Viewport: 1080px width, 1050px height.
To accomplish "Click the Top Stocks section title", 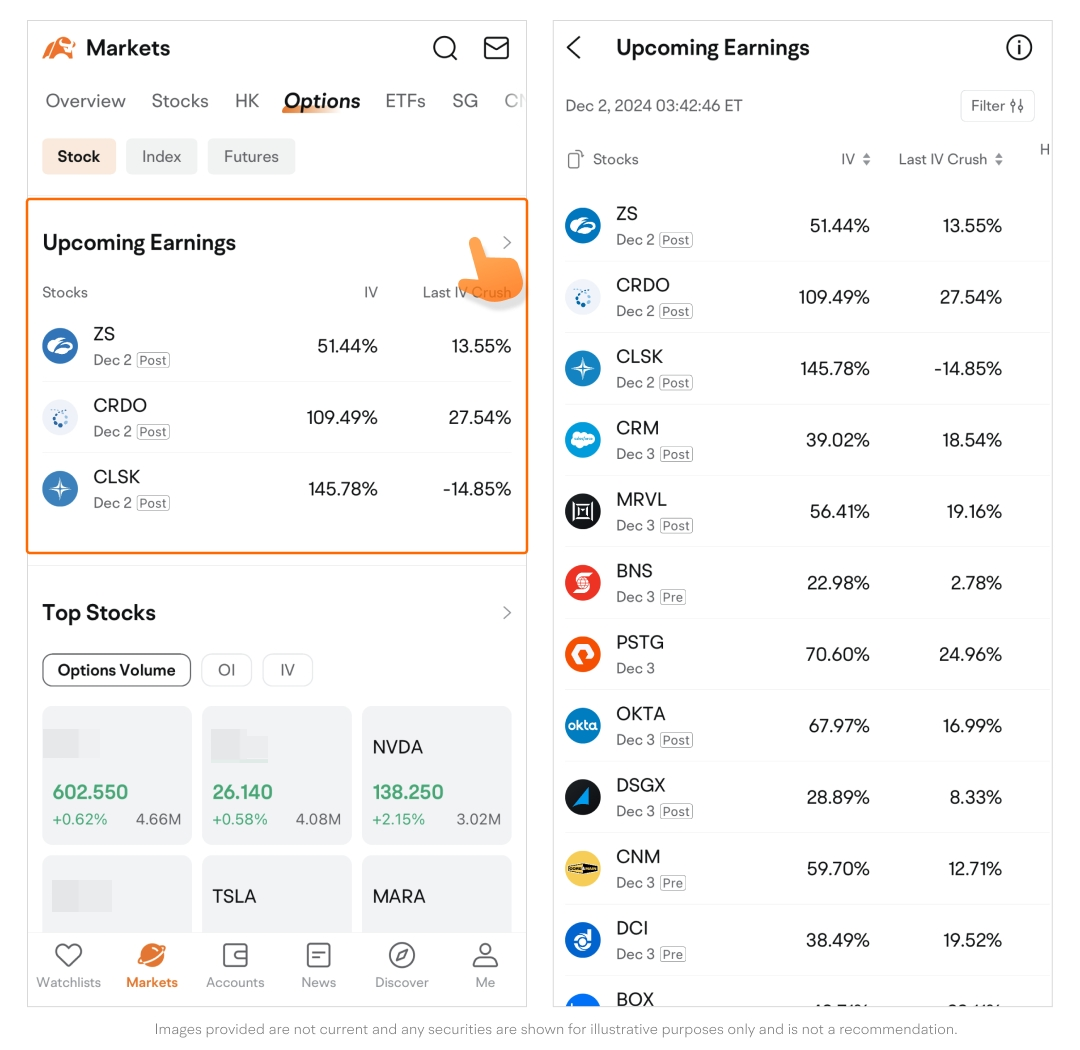I will coord(99,612).
